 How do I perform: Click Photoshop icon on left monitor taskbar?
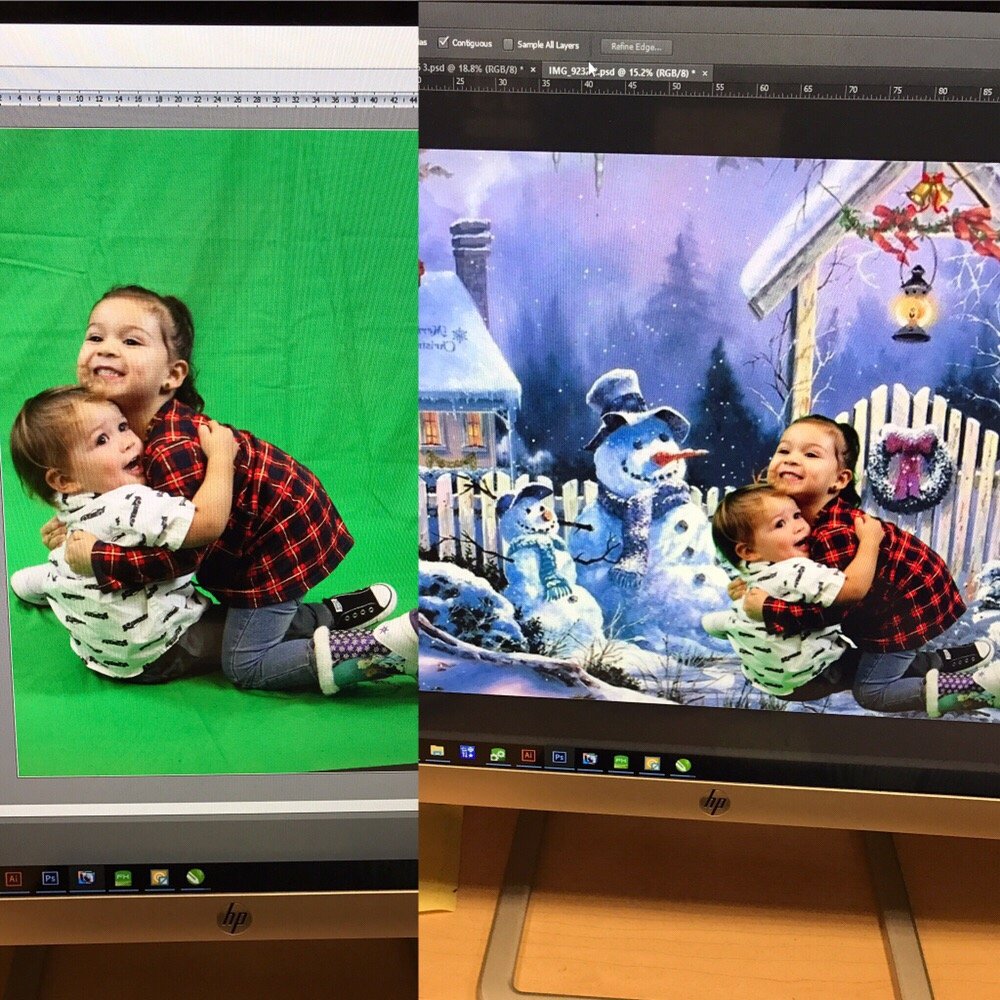[50, 879]
